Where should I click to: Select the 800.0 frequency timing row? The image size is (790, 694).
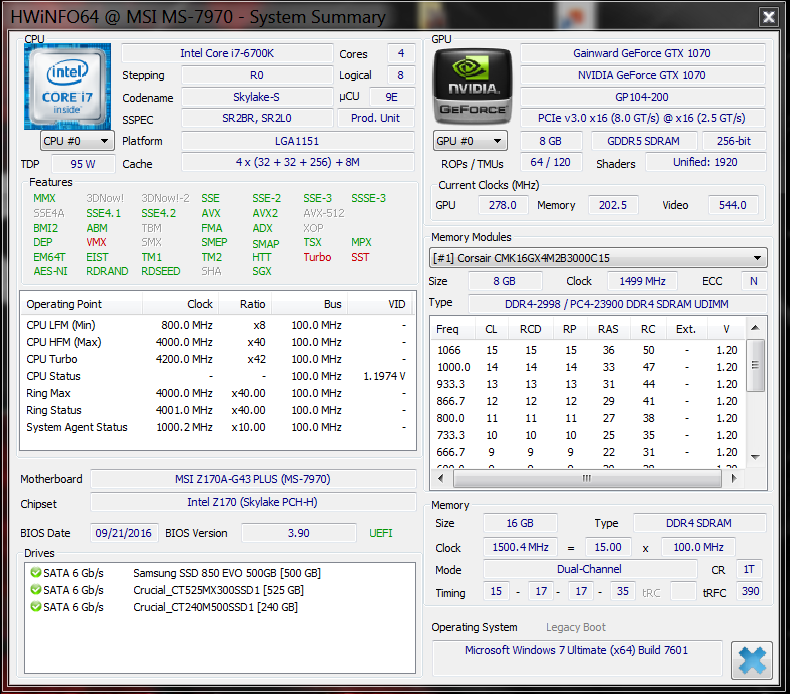[587, 418]
